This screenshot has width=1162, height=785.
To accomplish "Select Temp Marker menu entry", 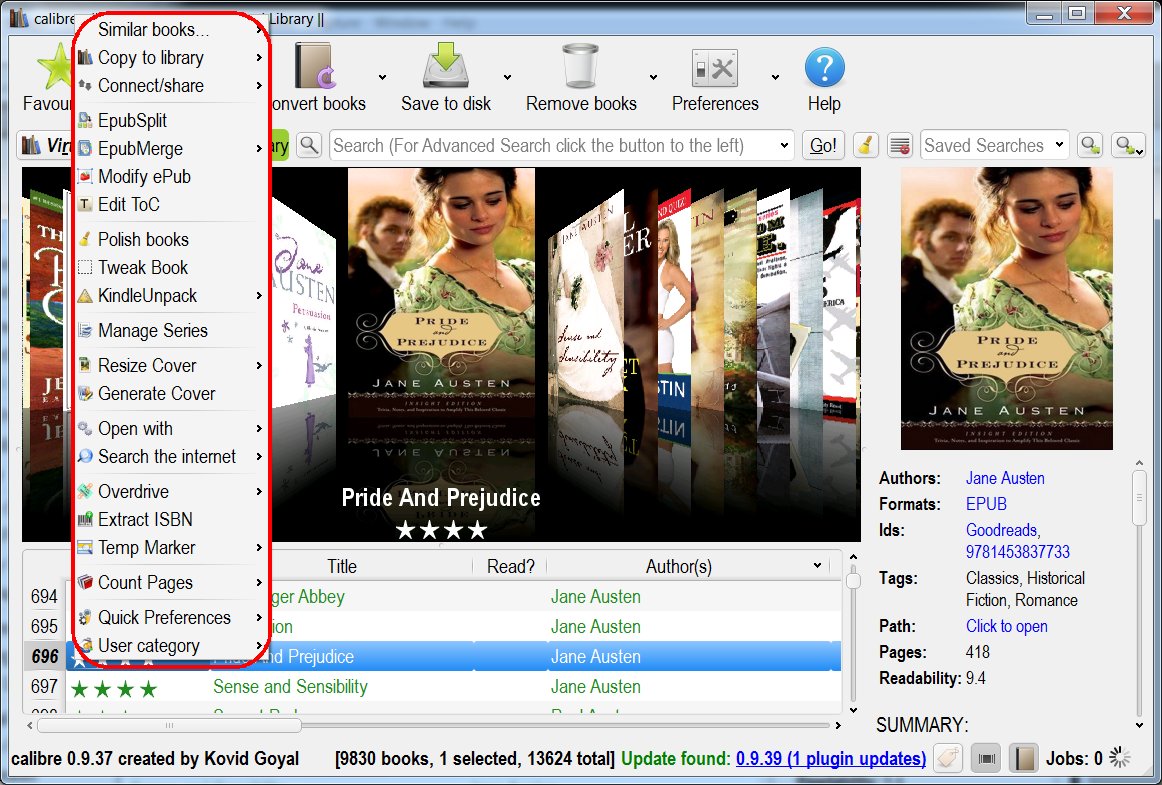I will coord(170,548).
